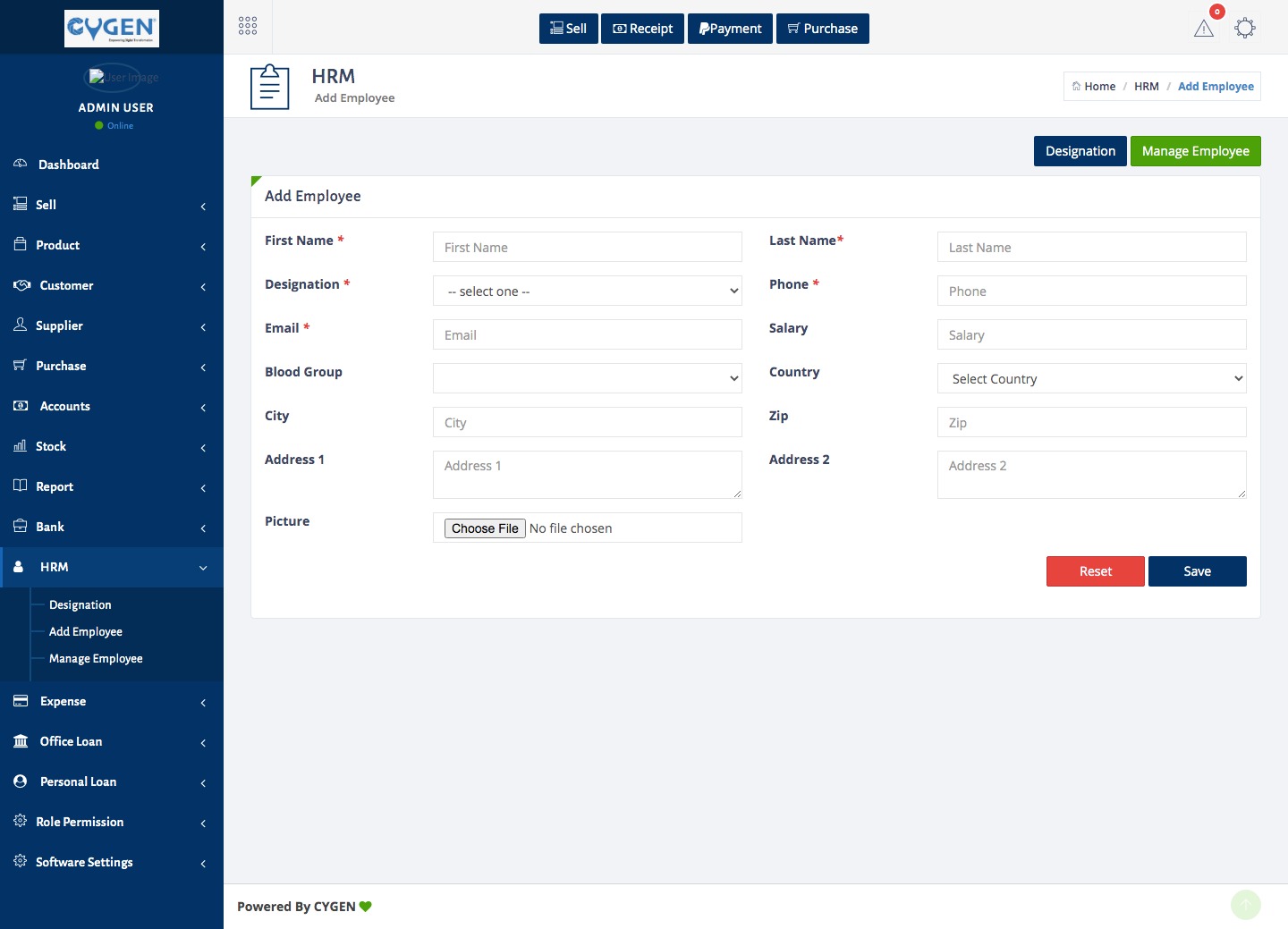Click the Sell icon in sidebar

click(x=20, y=204)
